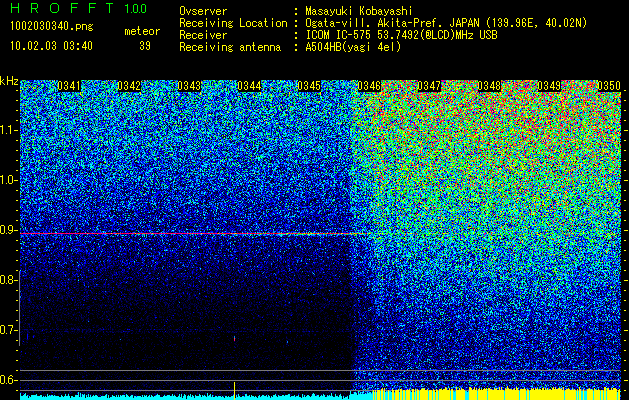Viewport: 629px width, 400px height.
Task: Click the 0.7 kHz axis label
Action: click(8, 330)
